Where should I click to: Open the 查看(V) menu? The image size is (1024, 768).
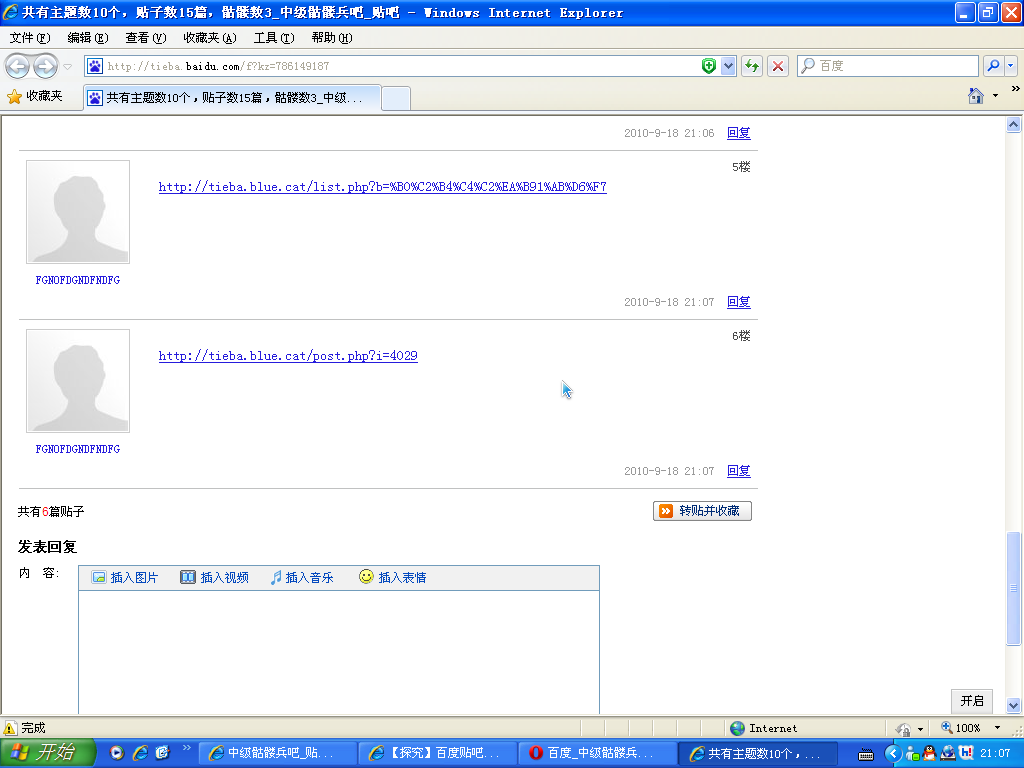(x=146, y=38)
